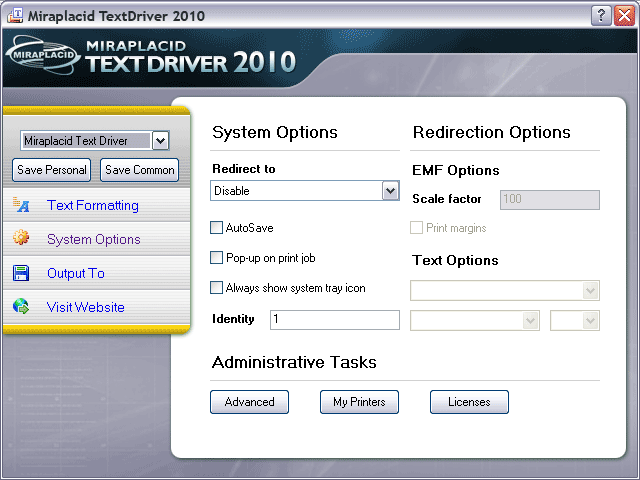Expand the Redirect to dropdown arrow
This screenshot has height=480, width=640.
pos(390,191)
